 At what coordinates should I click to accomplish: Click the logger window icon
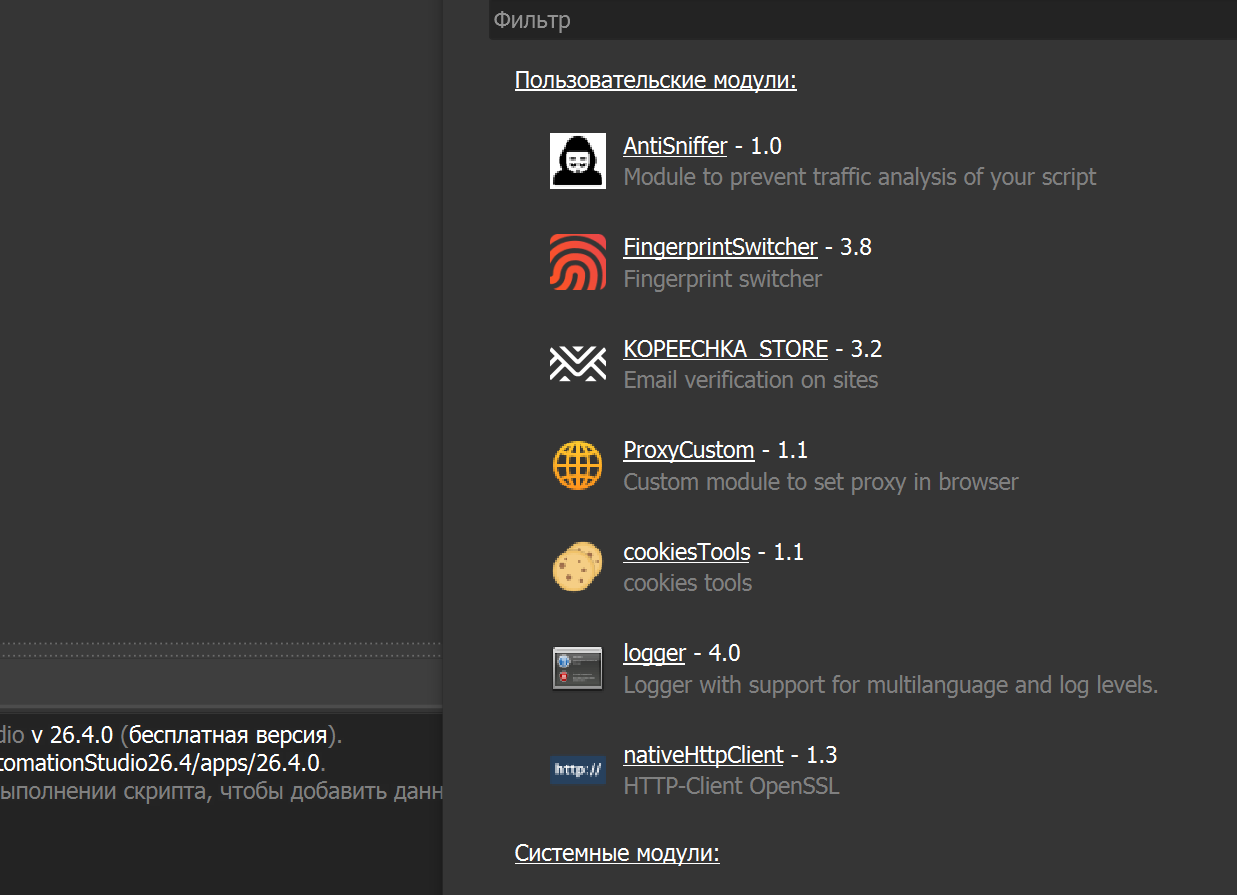pos(577,668)
